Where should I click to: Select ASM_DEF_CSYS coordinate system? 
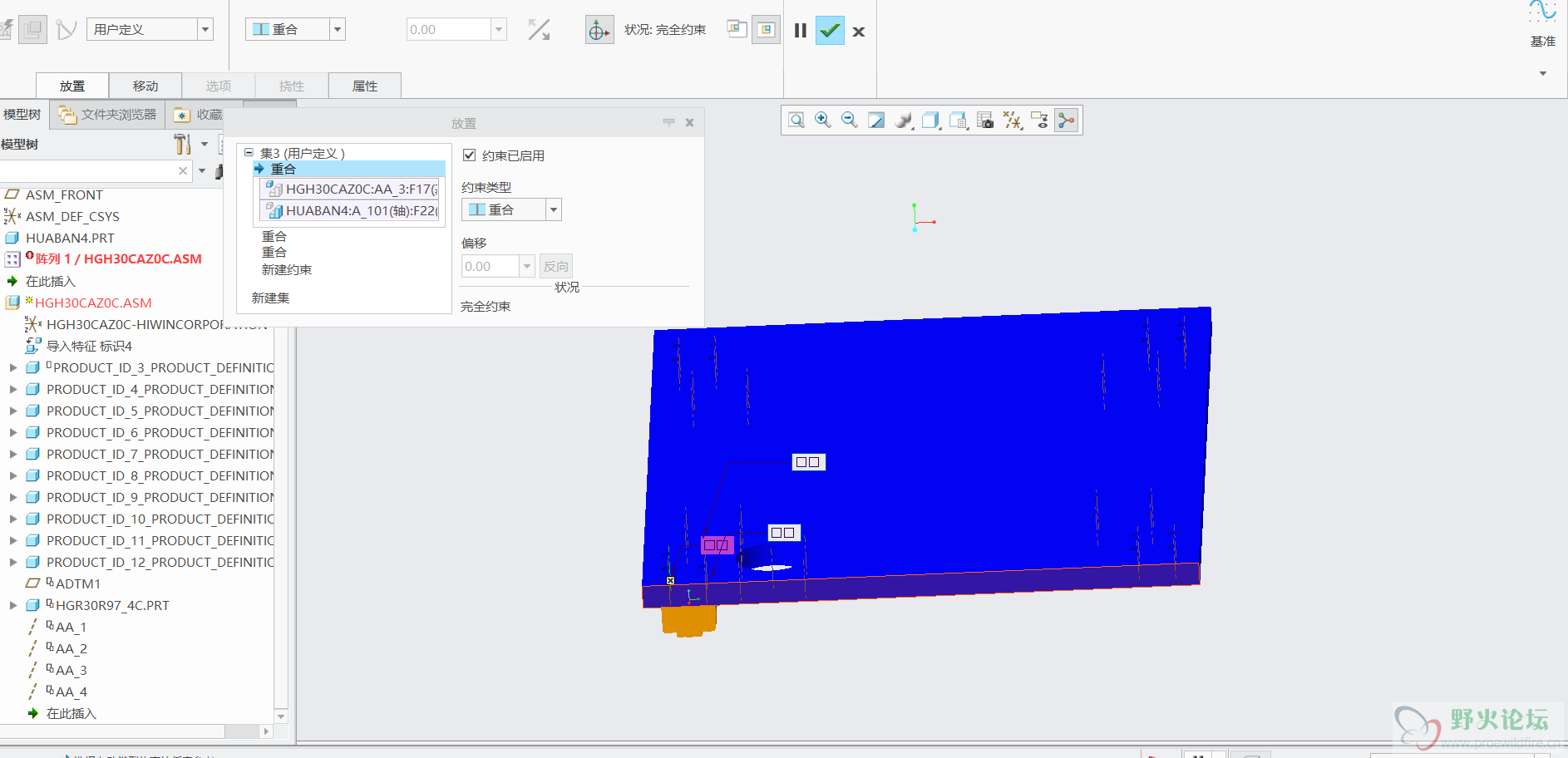(72, 216)
